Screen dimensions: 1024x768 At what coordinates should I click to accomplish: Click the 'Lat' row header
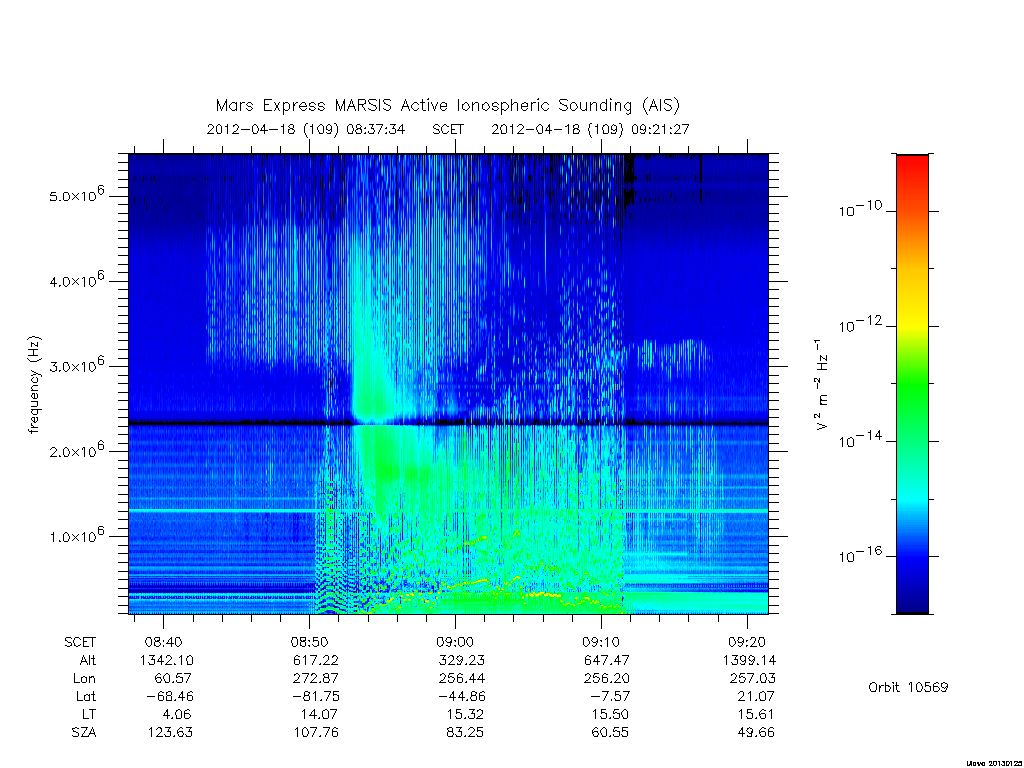pyautogui.click(x=86, y=696)
